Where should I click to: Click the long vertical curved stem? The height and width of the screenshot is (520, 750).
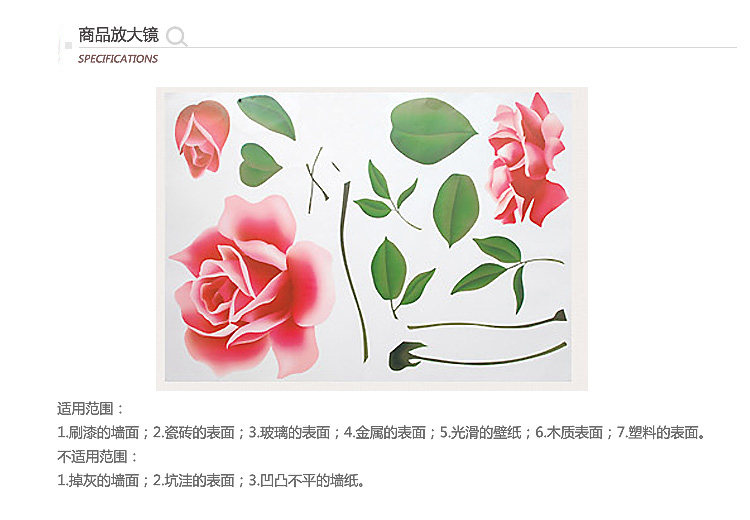[353, 271]
